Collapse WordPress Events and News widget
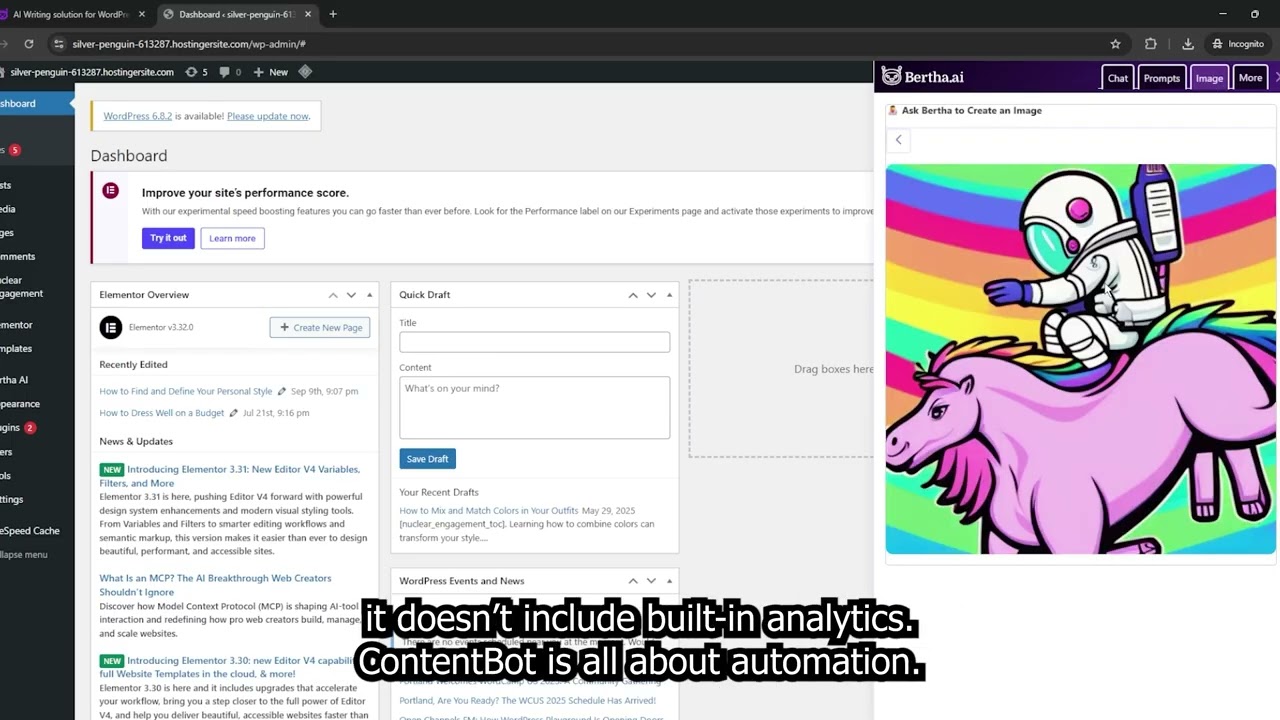 (x=669, y=581)
